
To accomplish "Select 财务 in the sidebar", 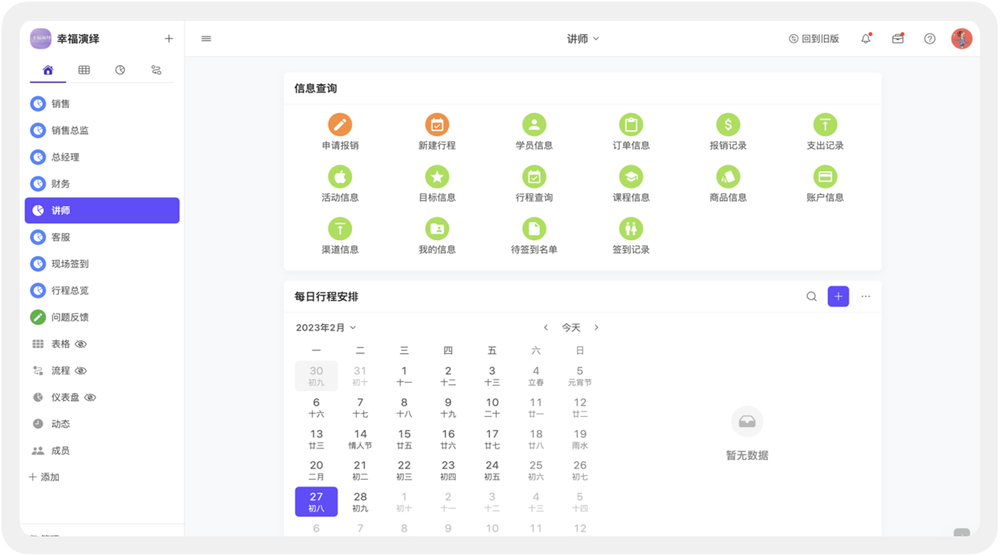I will (x=61, y=184).
